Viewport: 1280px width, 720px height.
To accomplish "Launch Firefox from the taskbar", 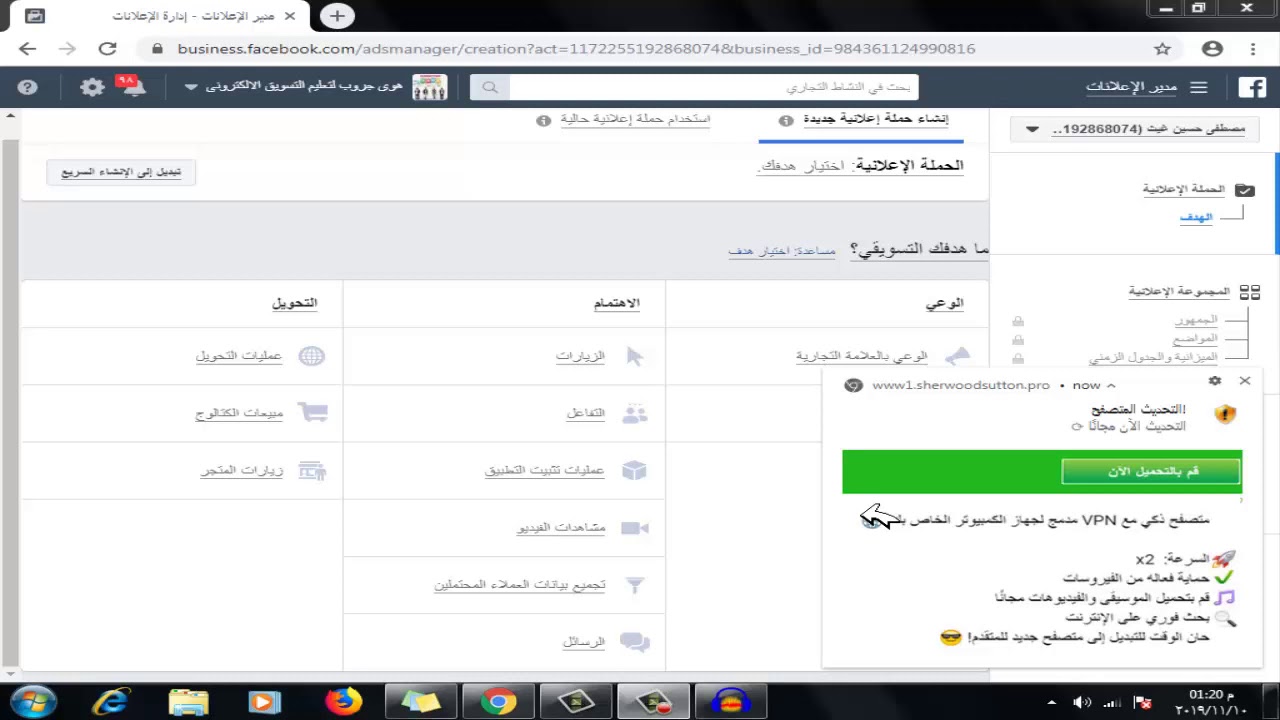I will [x=342, y=701].
